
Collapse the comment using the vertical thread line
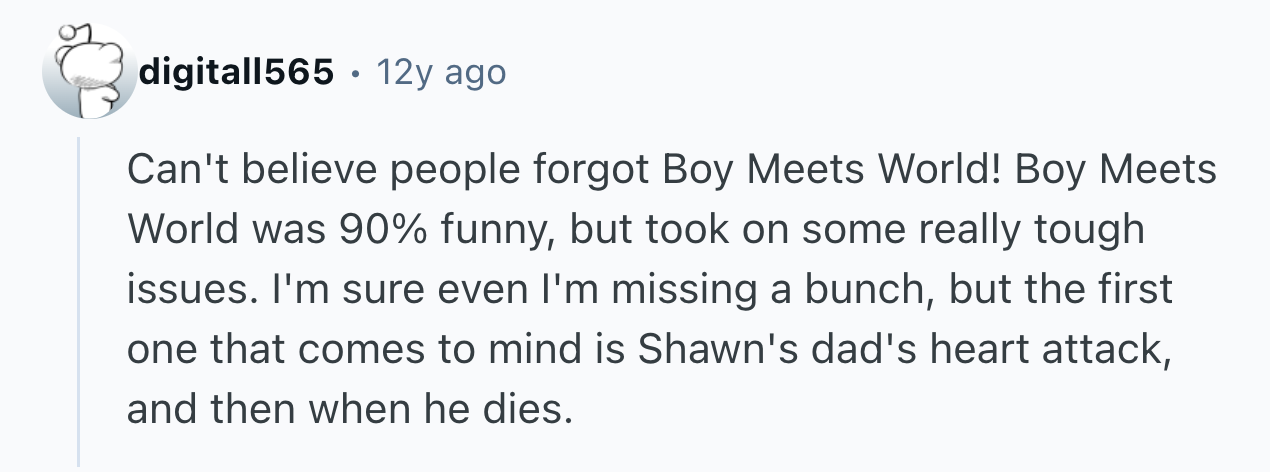[78, 300]
